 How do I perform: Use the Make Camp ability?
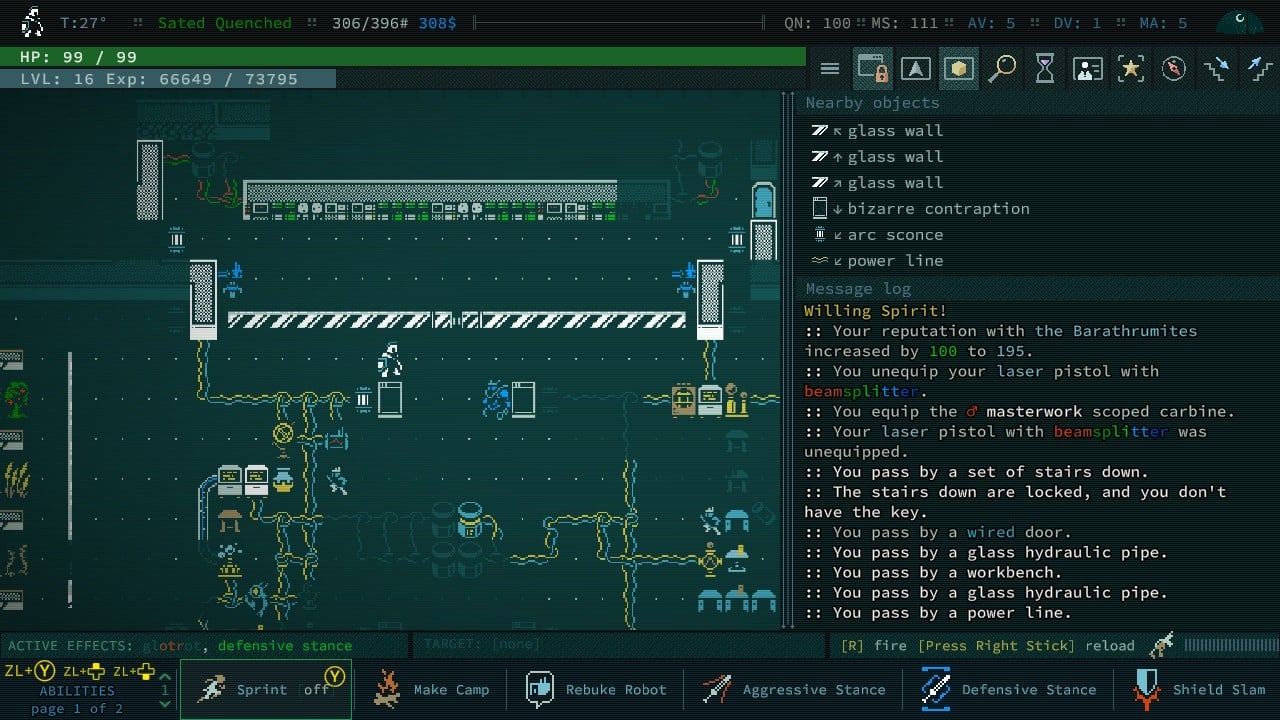430,689
